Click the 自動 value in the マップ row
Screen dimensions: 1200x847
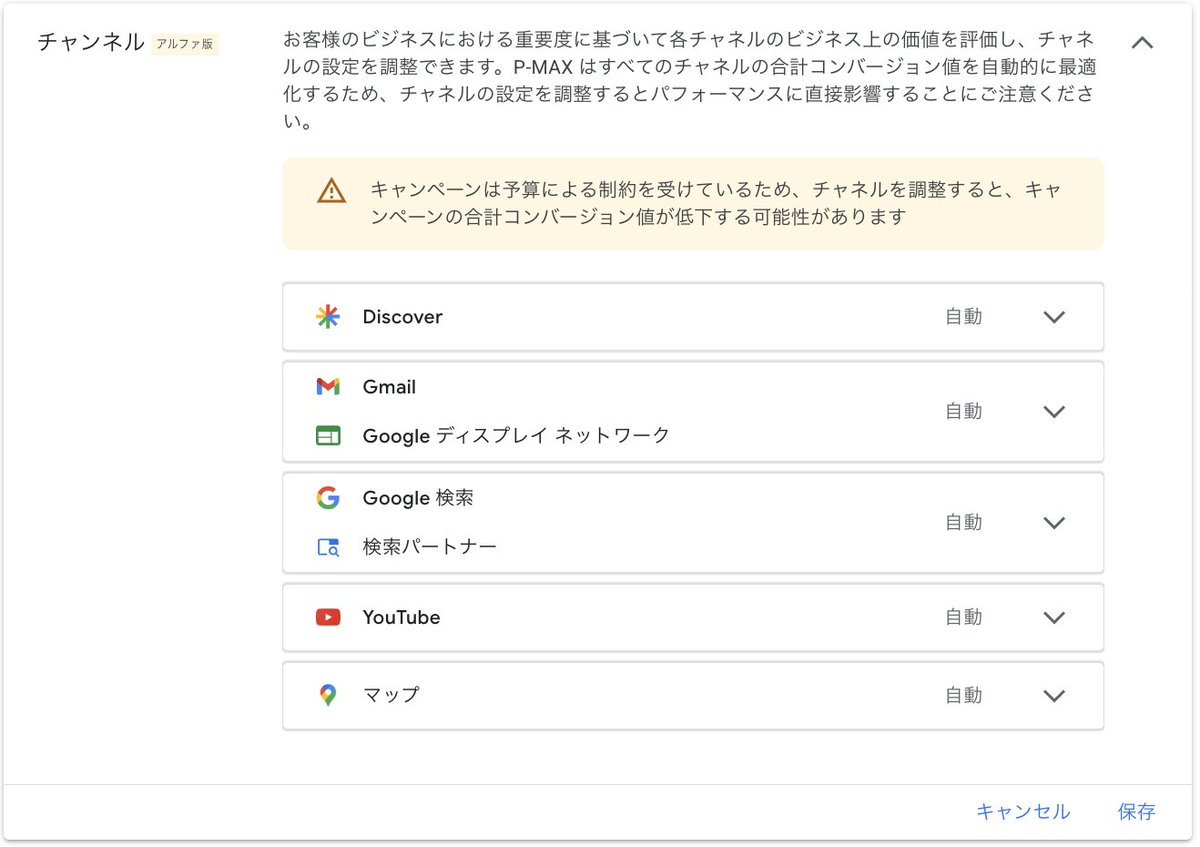(964, 695)
